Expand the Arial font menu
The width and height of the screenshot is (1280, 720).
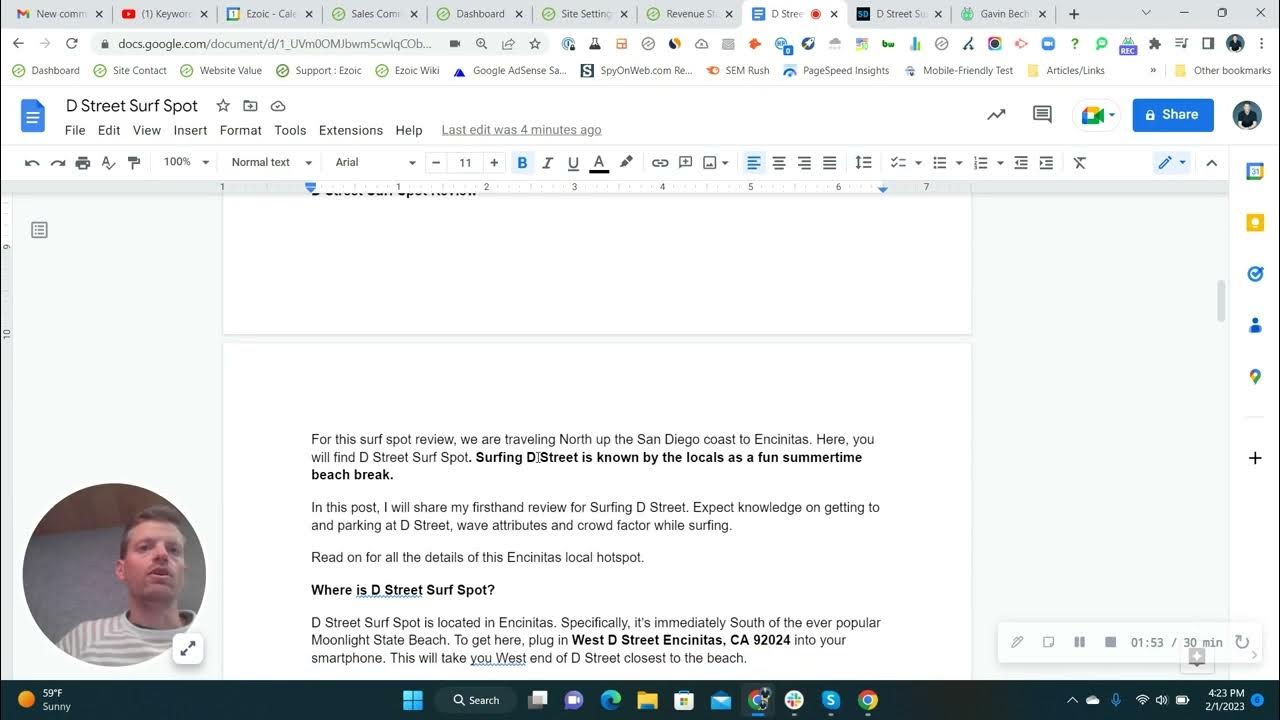(x=373, y=162)
